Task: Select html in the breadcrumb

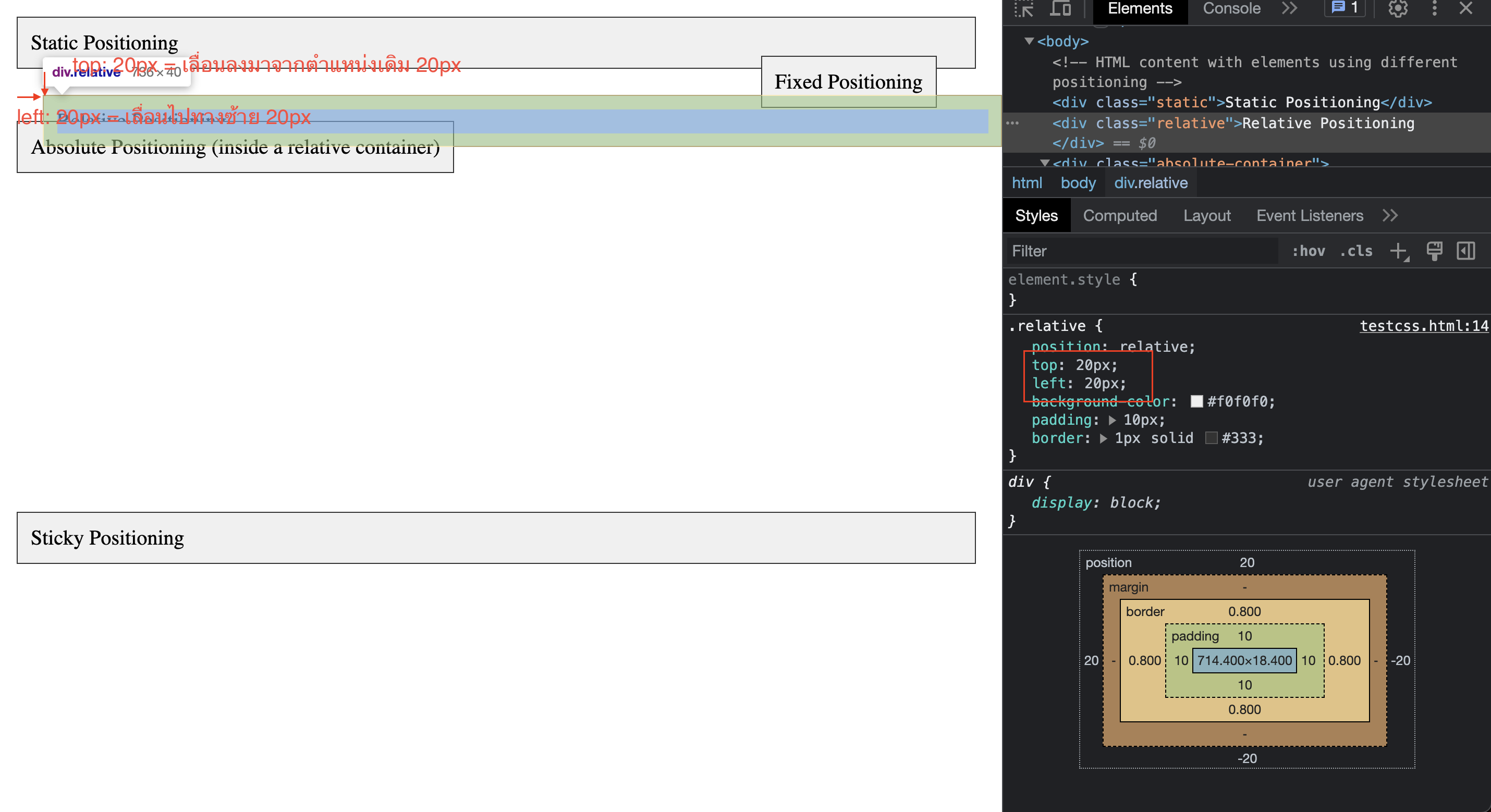Action: point(1027,183)
